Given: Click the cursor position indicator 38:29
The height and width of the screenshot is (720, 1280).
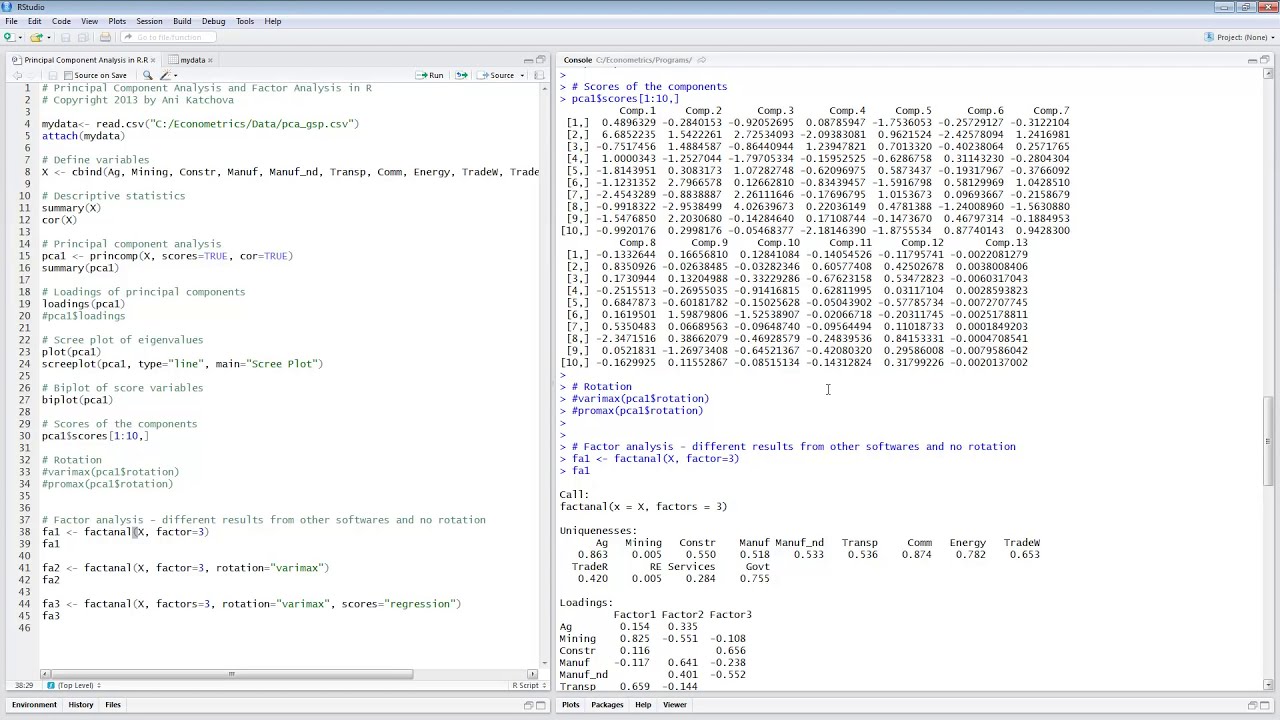Looking at the screenshot, I should click(x=23, y=686).
